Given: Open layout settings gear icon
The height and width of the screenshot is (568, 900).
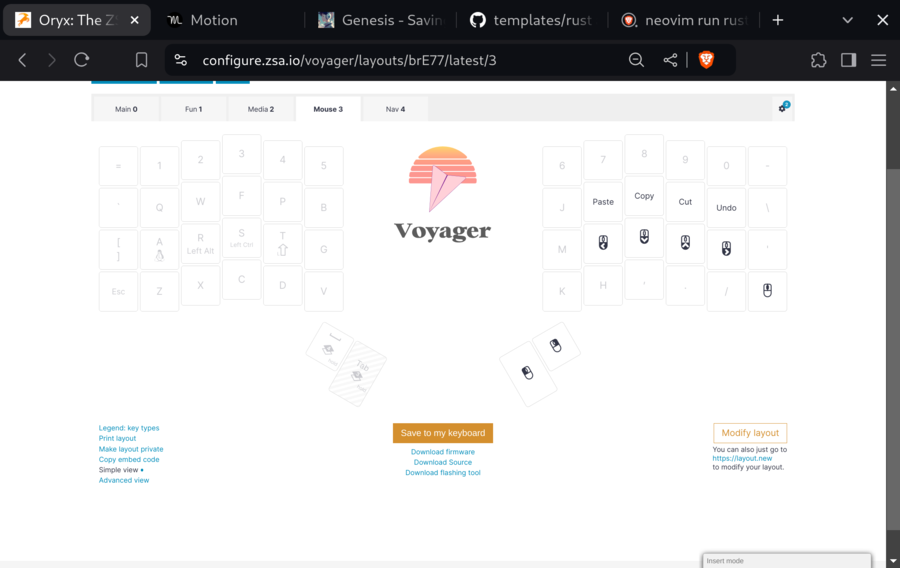Looking at the screenshot, I should coord(783,108).
